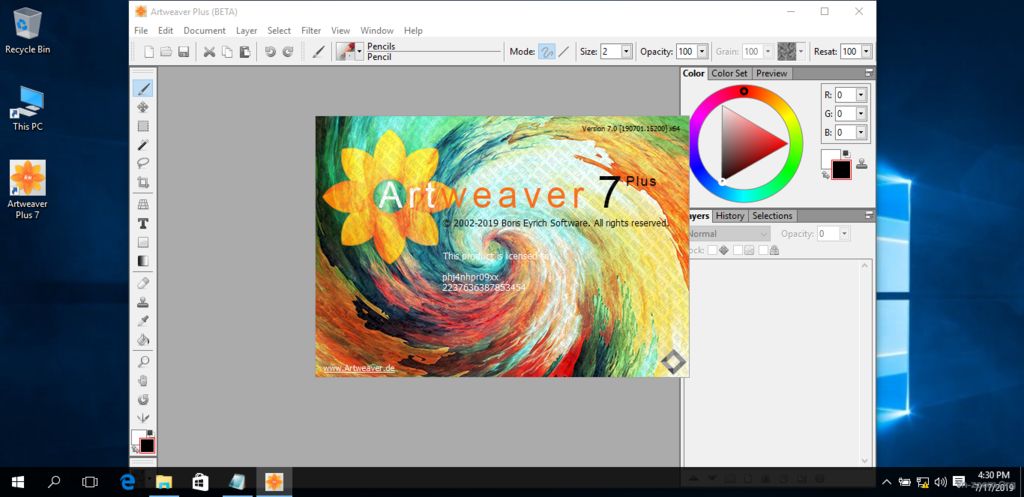The image size is (1024, 497).
Task: Switch to the Preview tab
Action: [x=772, y=73]
